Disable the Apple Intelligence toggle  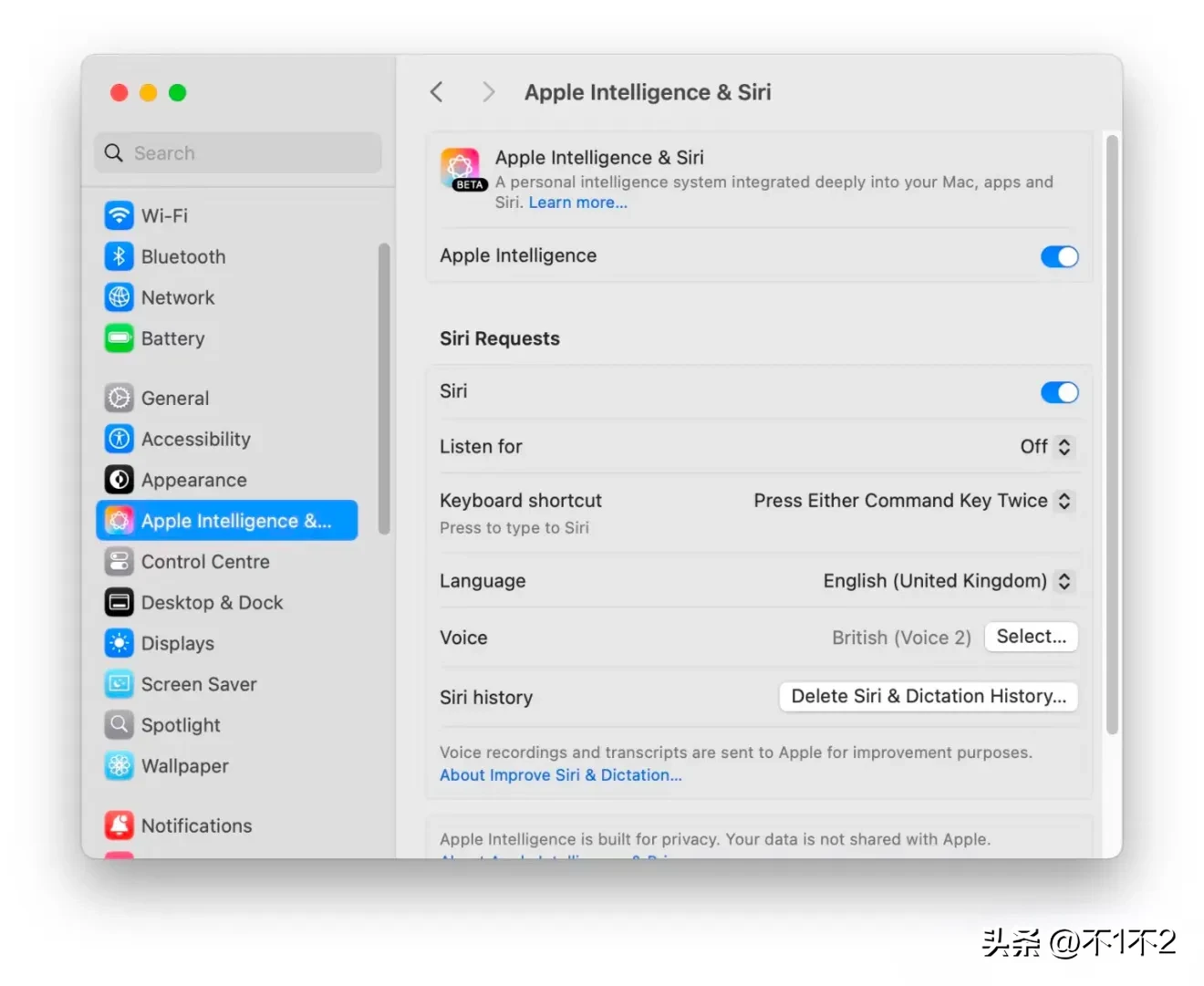coord(1059,257)
